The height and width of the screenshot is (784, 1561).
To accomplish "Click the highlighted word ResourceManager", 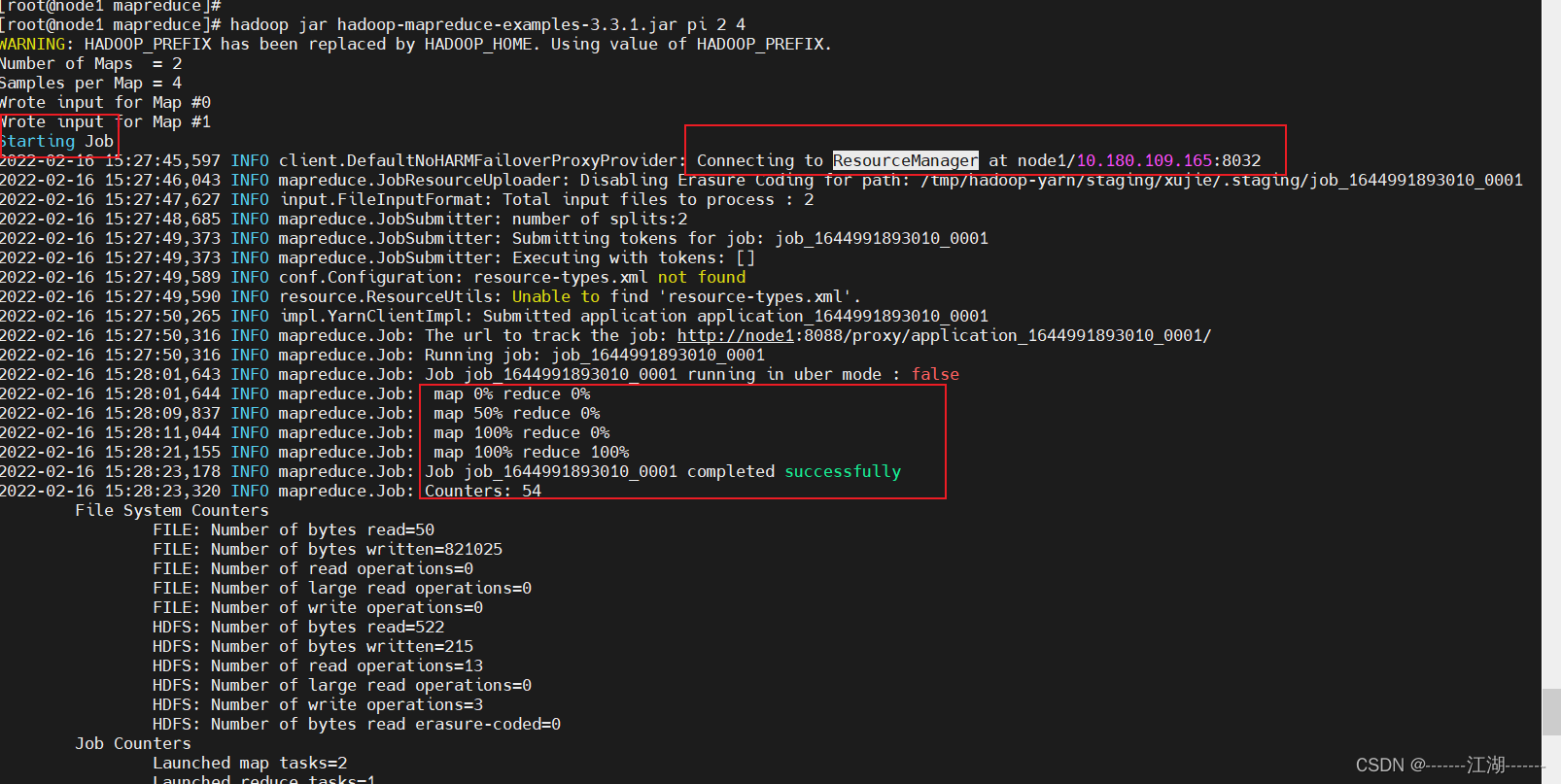I will (x=905, y=160).
